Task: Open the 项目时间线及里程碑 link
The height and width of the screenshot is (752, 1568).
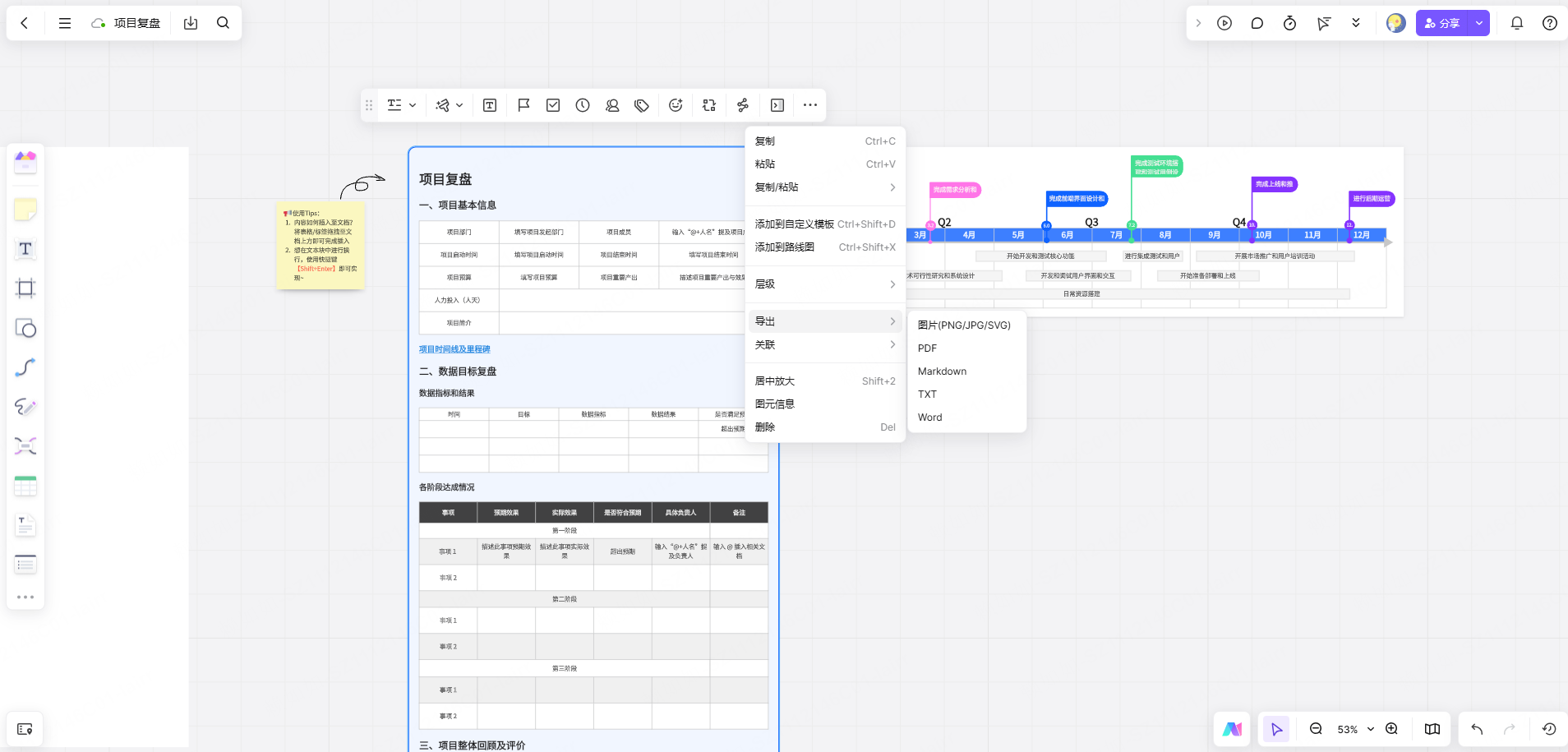Action: click(x=453, y=348)
